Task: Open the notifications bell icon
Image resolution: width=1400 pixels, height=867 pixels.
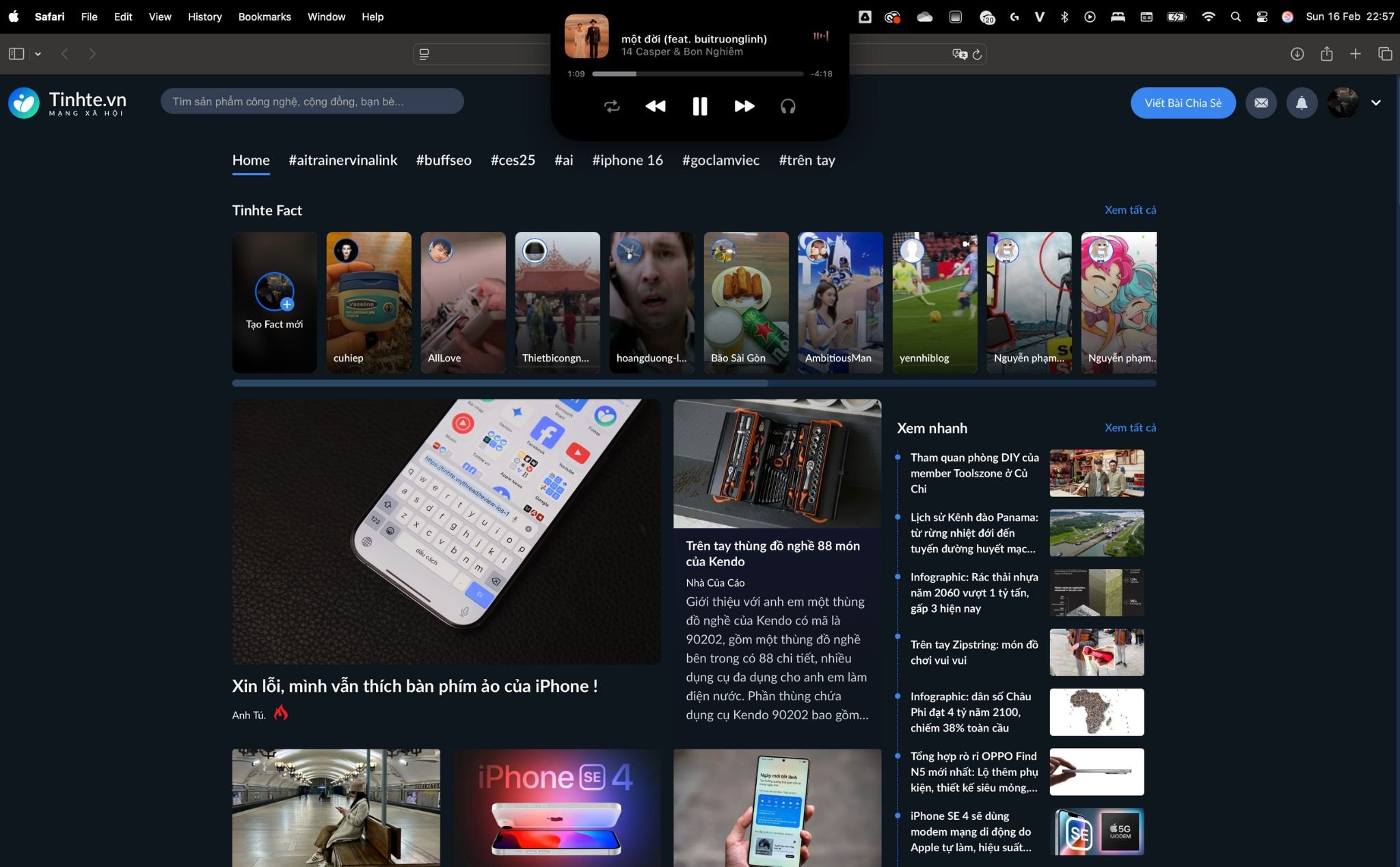Action: coord(1302,103)
